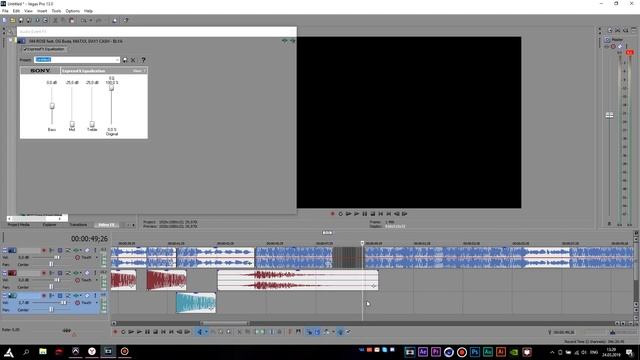Go to end in preview transport
Image resolution: width=640 pixels, height=360 pixels.
pos(389,213)
